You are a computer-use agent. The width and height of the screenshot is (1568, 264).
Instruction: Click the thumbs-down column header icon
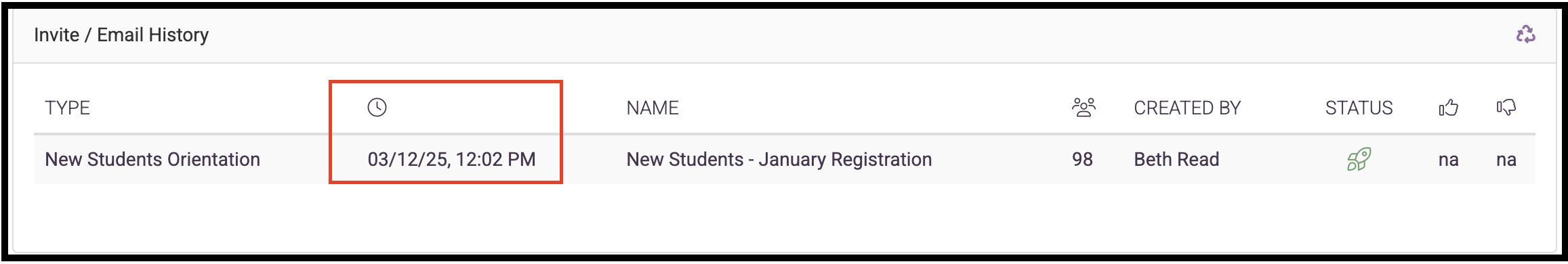[1506, 108]
